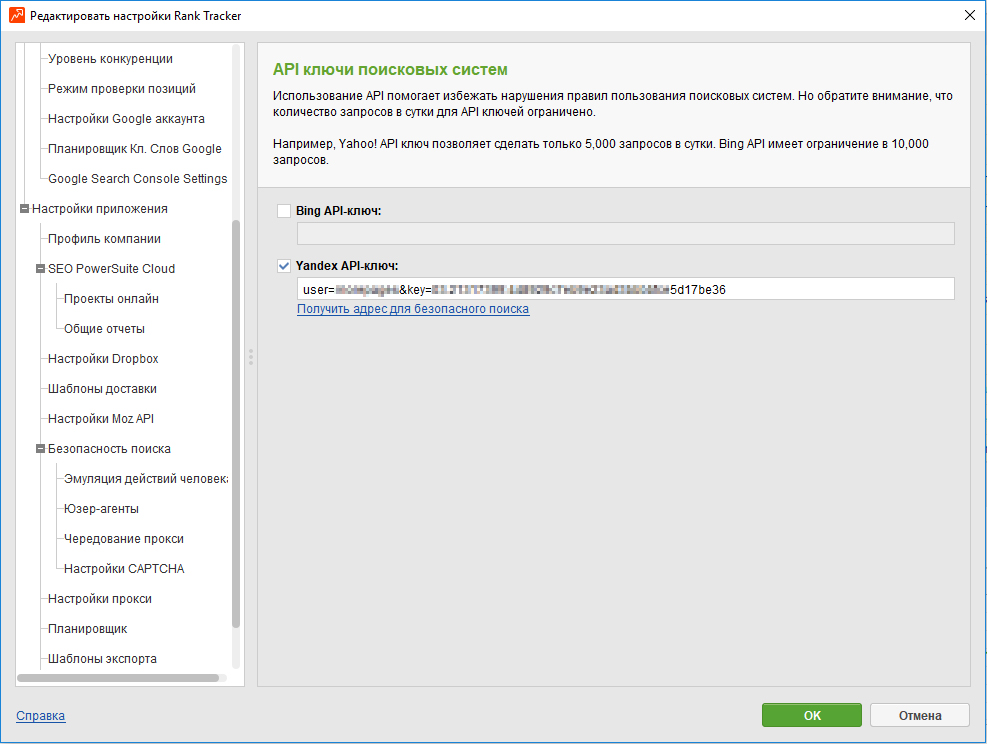Confirm settings with the OK button
This screenshot has height=744, width=987.
pos(811,715)
